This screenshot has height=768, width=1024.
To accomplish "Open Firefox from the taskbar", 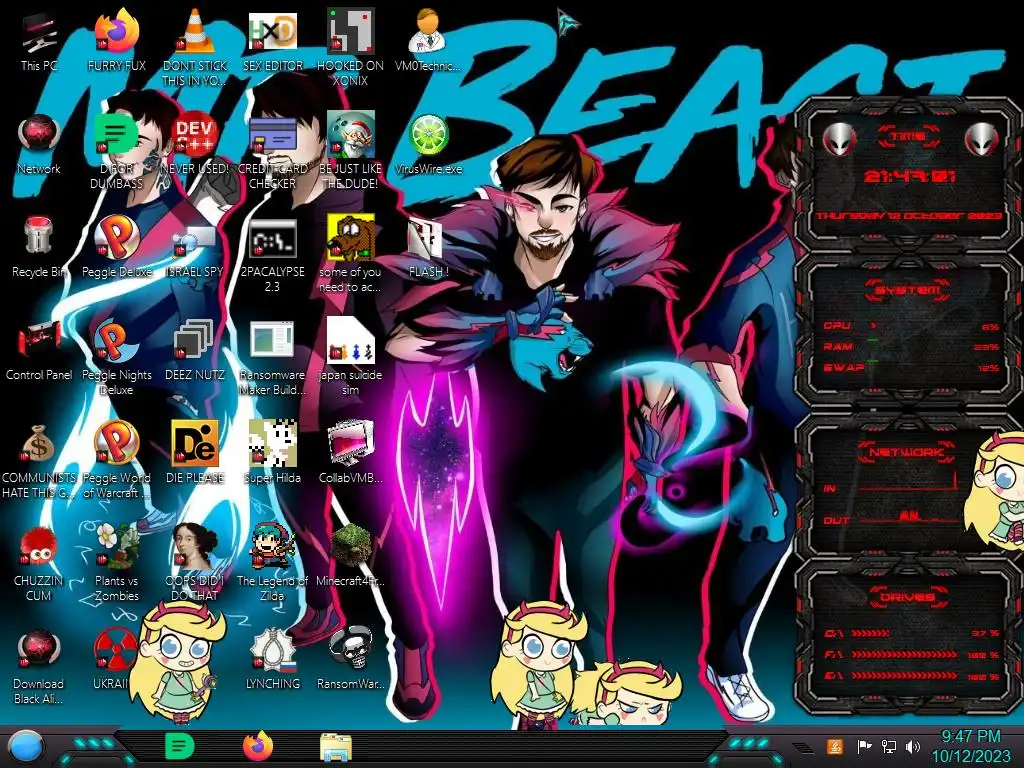I will point(258,746).
